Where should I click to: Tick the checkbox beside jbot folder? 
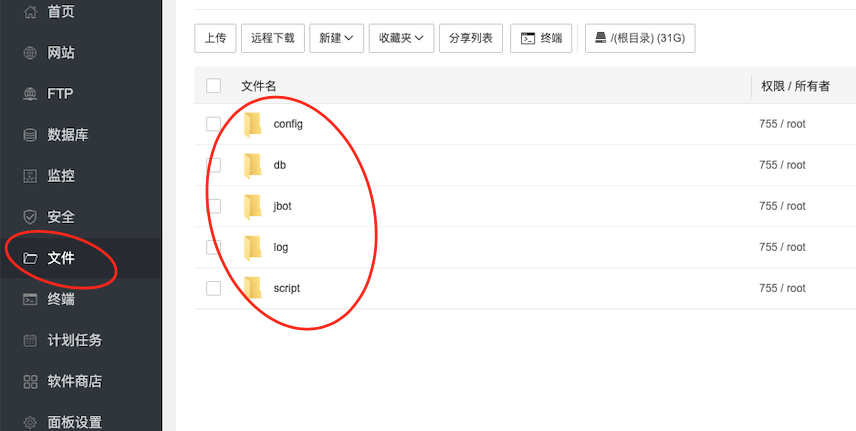pyautogui.click(x=213, y=206)
